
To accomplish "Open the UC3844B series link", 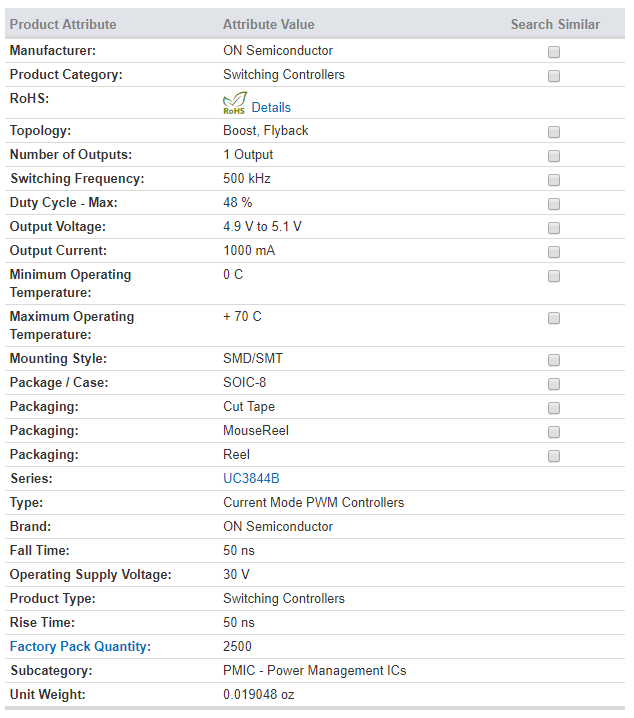I will (x=251, y=479).
